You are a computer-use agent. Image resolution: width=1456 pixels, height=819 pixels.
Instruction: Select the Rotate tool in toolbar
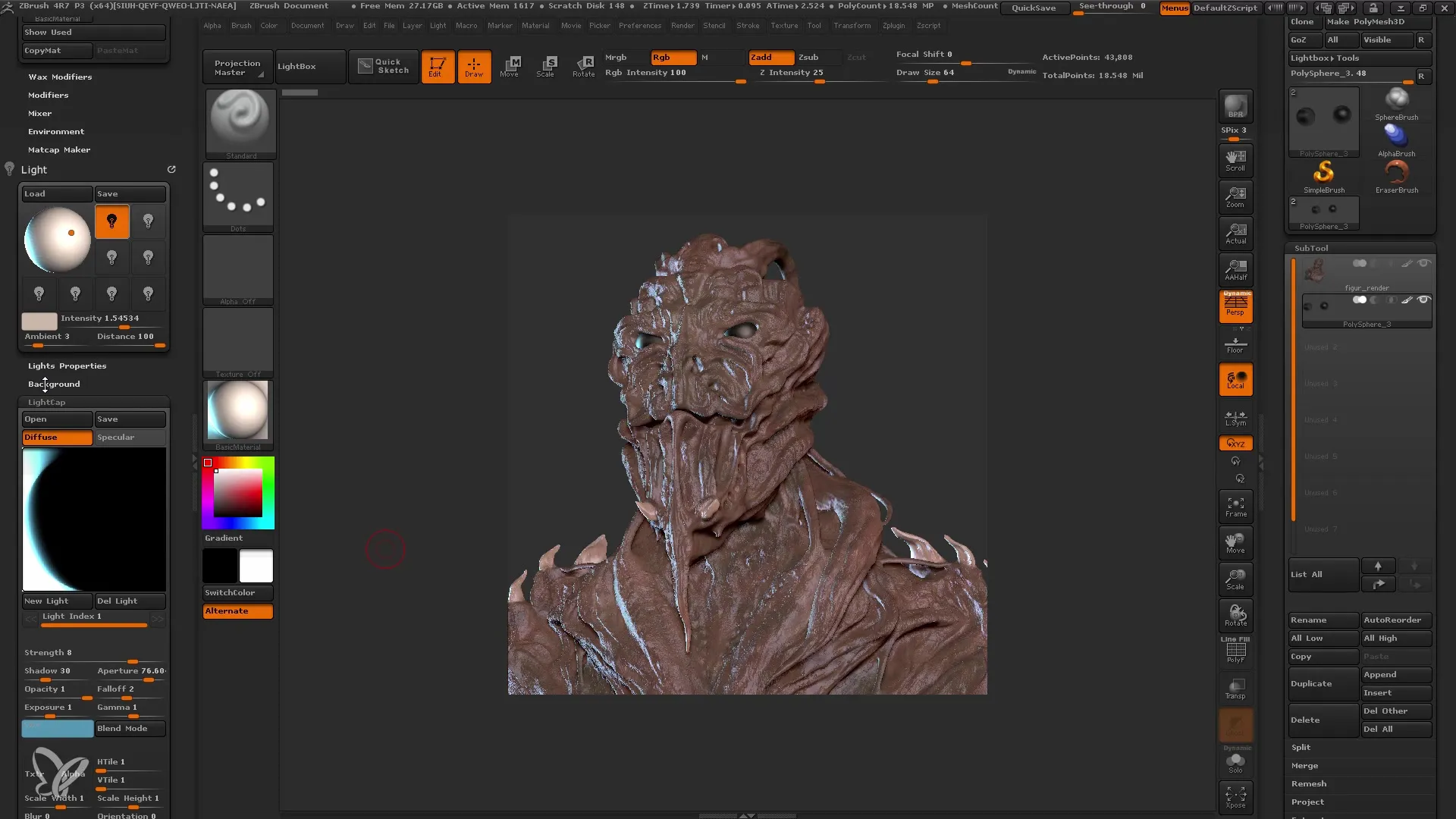point(583,64)
